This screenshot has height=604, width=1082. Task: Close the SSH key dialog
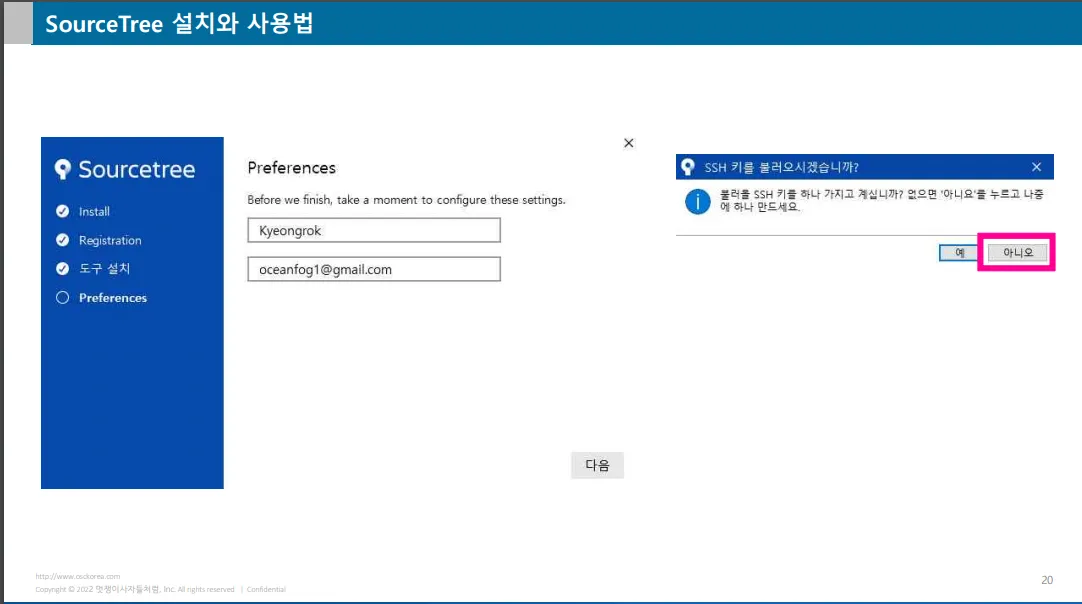pyautogui.click(x=1036, y=167)
